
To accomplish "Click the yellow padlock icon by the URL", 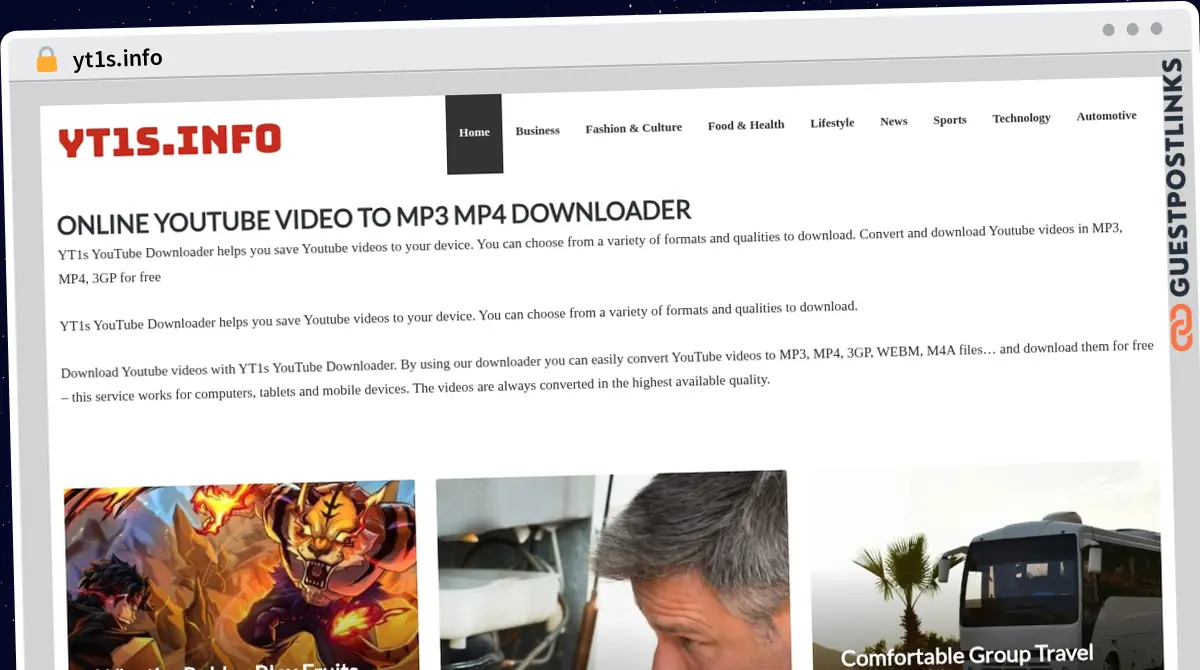I will [46, 60].
